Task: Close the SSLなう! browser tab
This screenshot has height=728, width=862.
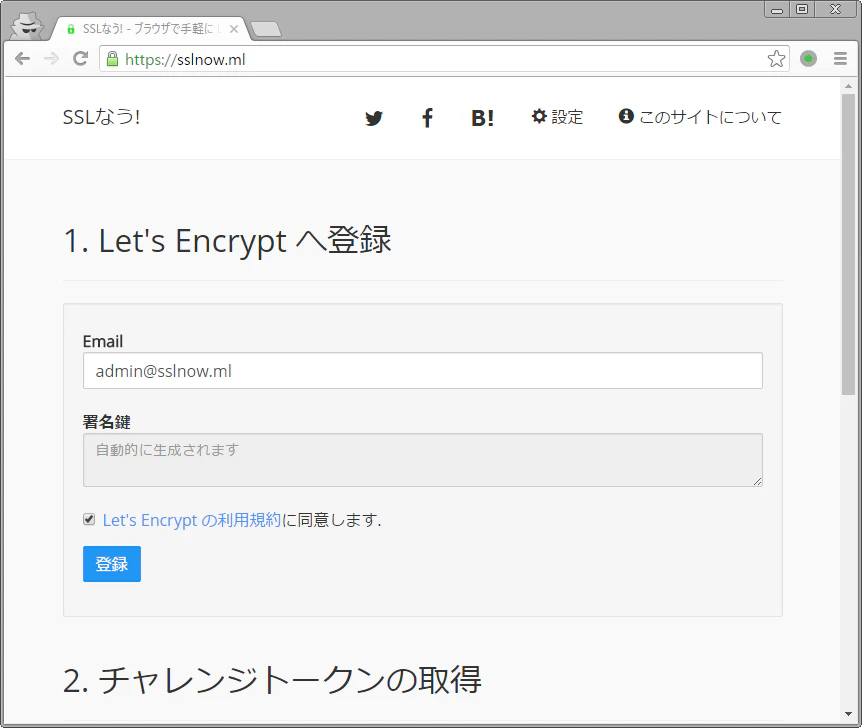Action: pos(234,29)
